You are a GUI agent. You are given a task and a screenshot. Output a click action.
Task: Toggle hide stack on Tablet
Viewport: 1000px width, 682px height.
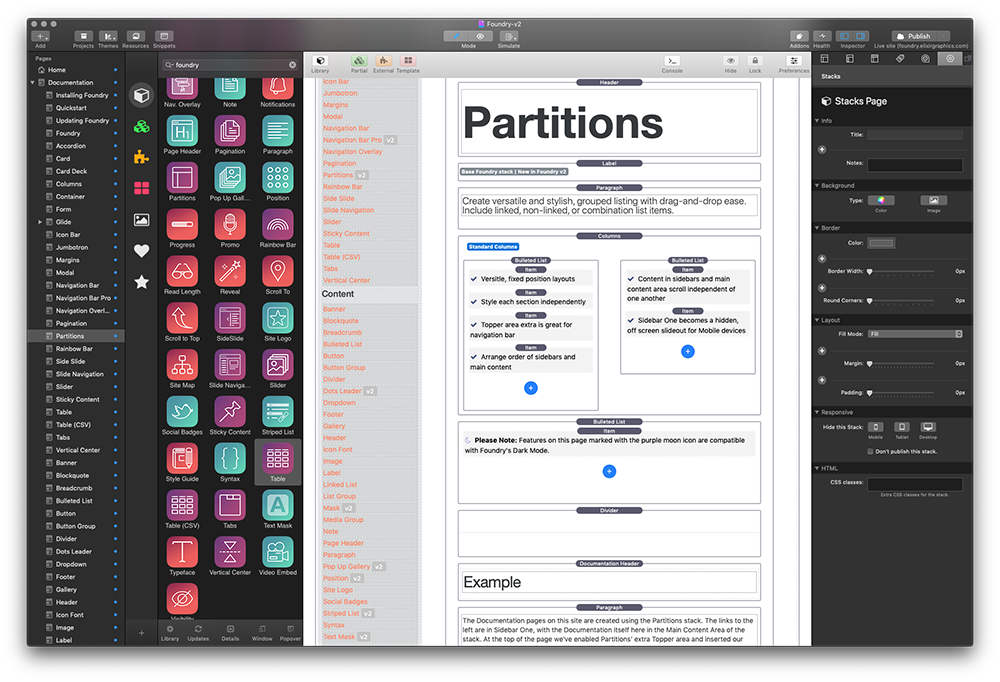point(902,427)
